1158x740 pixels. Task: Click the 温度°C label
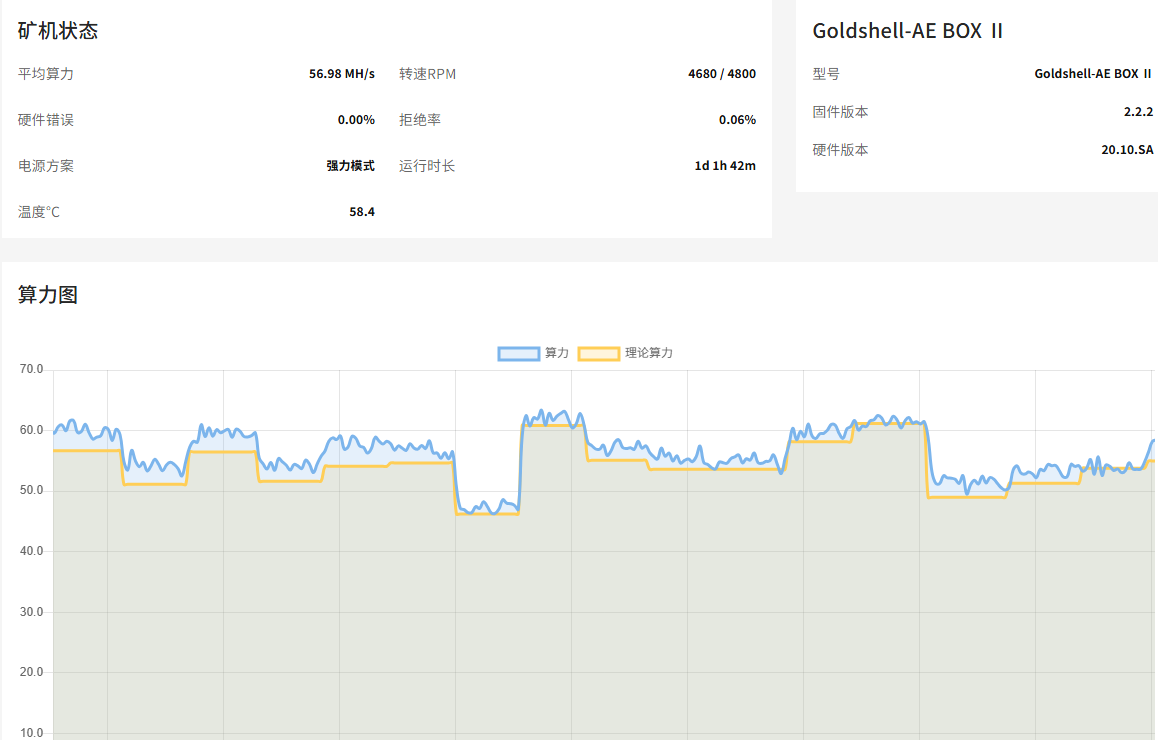38,212
